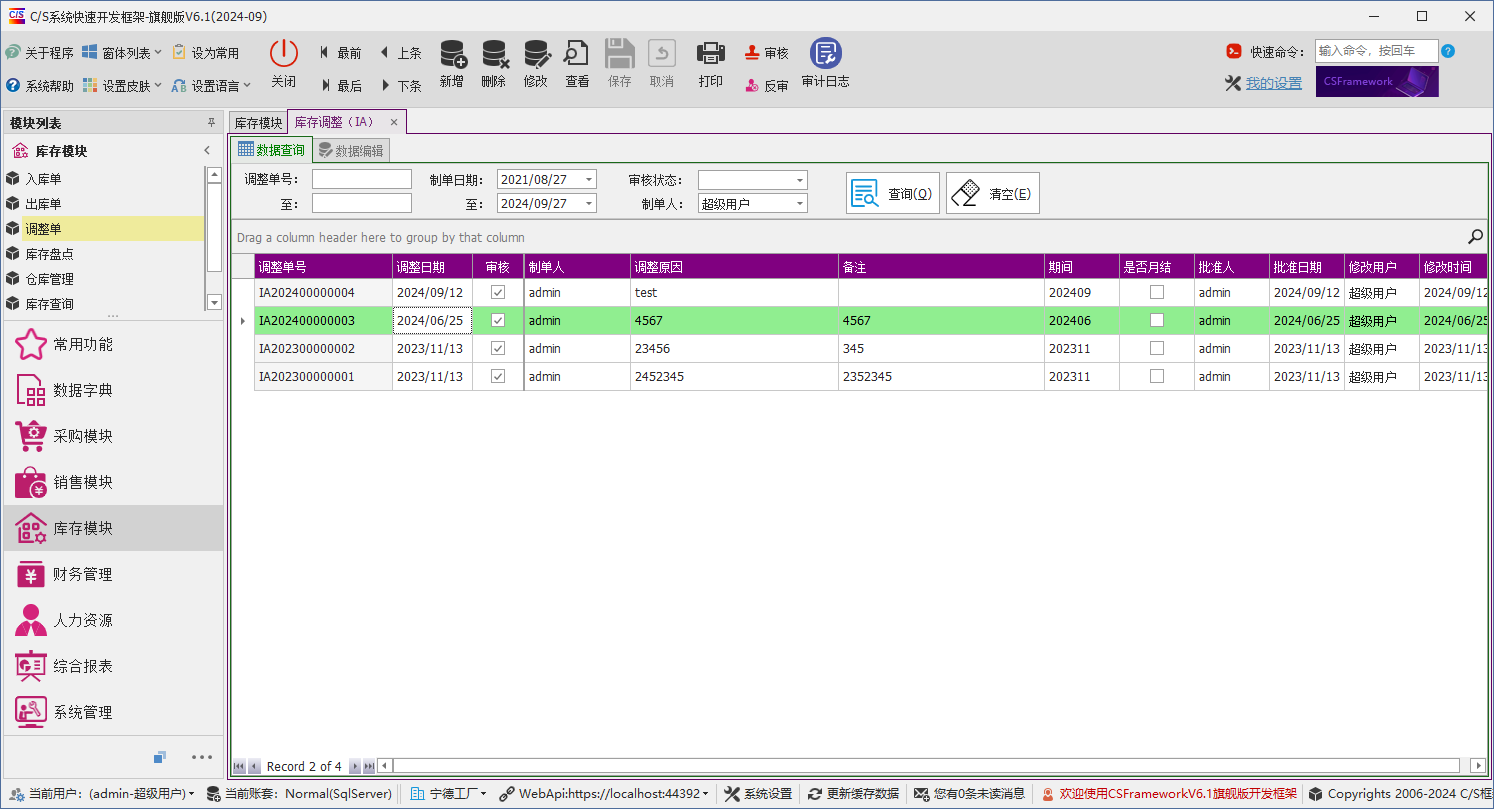Screen dimensions: 1494x809
Task: Switch to the 数据编辑 tab
Action: pyautogui.click(x=350, y=151)
